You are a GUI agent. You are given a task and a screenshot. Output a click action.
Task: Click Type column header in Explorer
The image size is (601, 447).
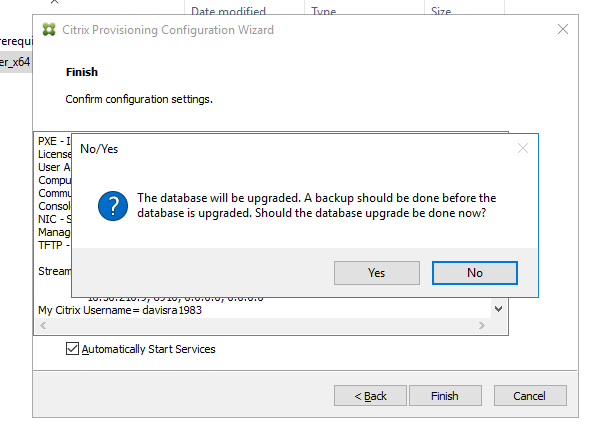click(x=323, y=11)
